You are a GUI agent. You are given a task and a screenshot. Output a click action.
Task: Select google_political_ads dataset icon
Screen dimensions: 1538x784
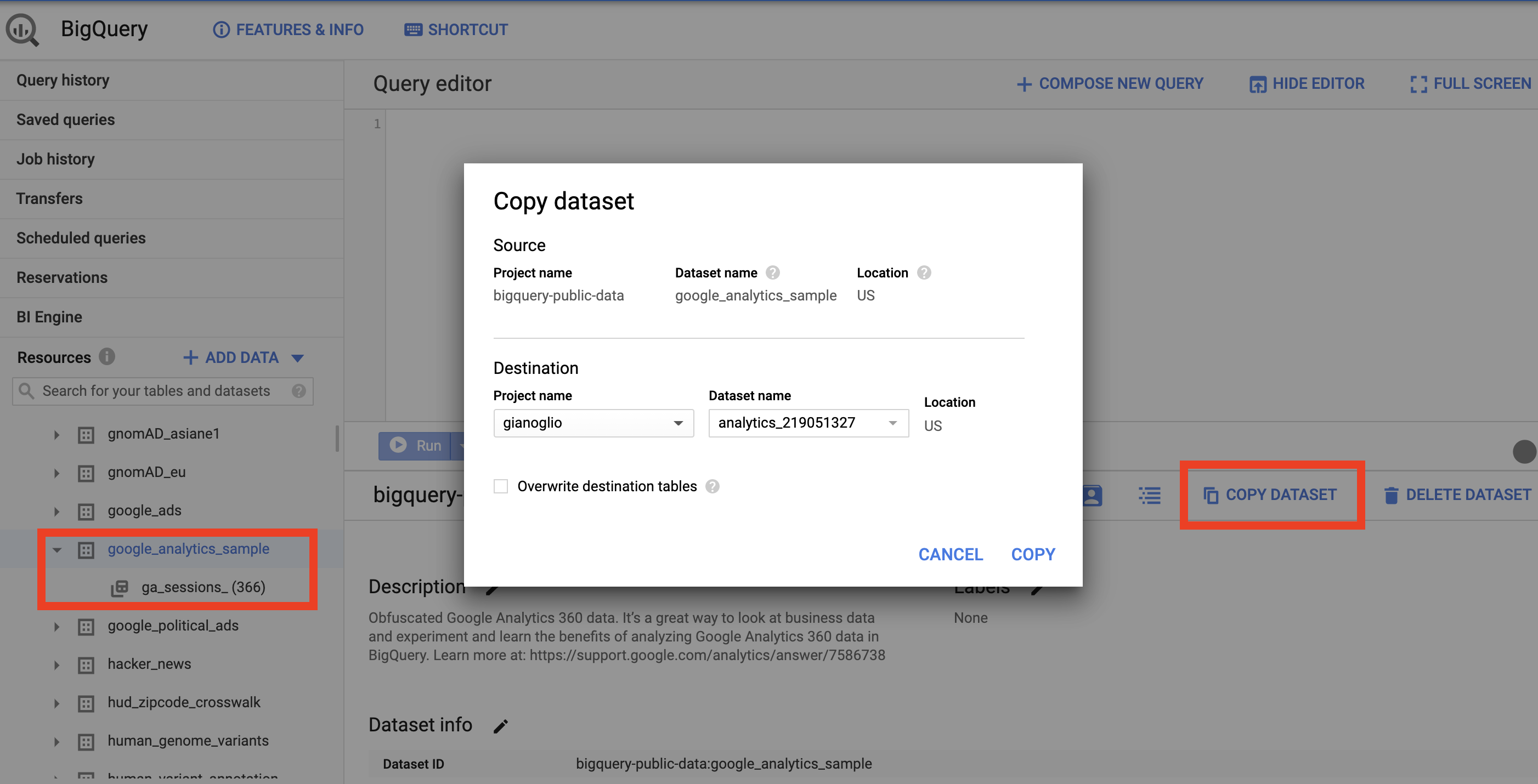pyautogui.click(x=86, y=627)
